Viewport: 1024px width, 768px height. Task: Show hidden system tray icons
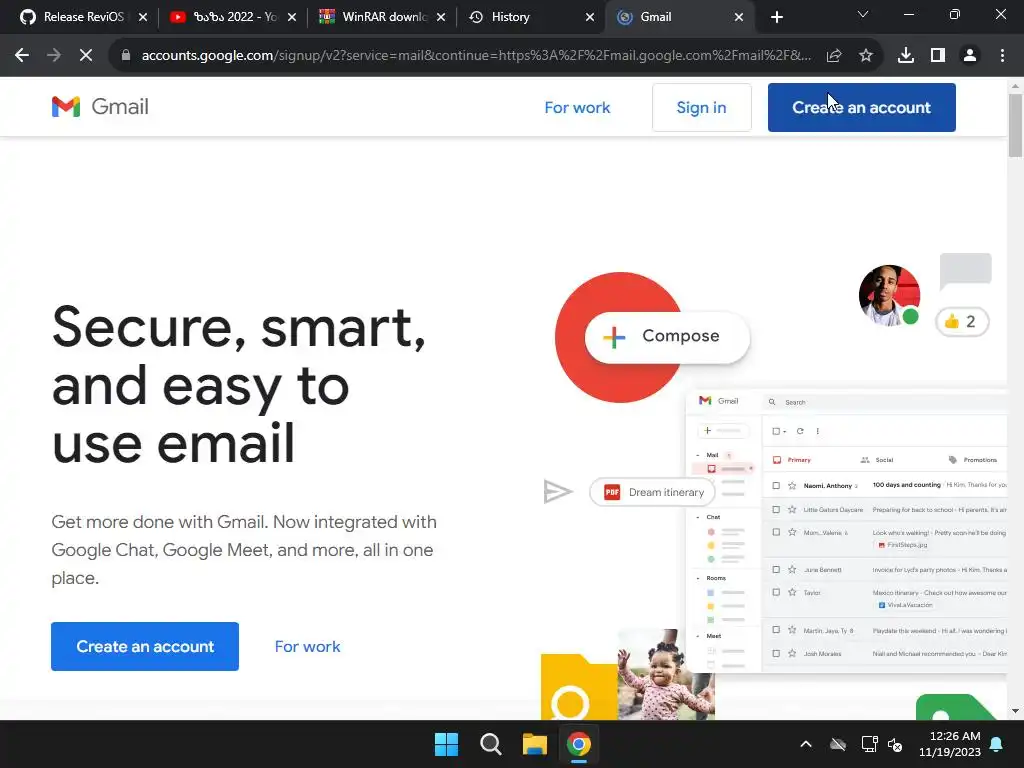(x=806, y=744)
